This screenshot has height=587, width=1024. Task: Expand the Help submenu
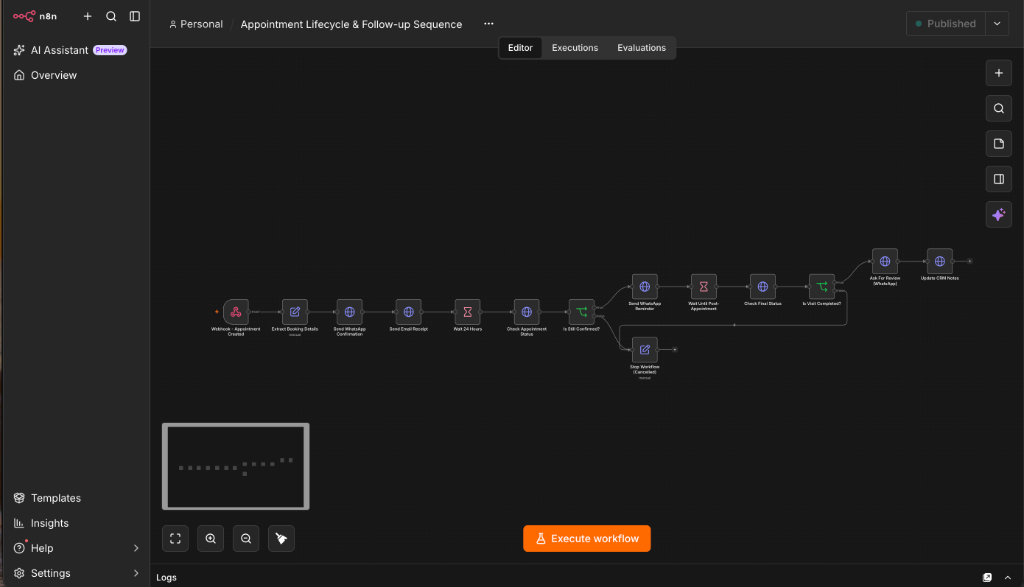click(136, 548)
